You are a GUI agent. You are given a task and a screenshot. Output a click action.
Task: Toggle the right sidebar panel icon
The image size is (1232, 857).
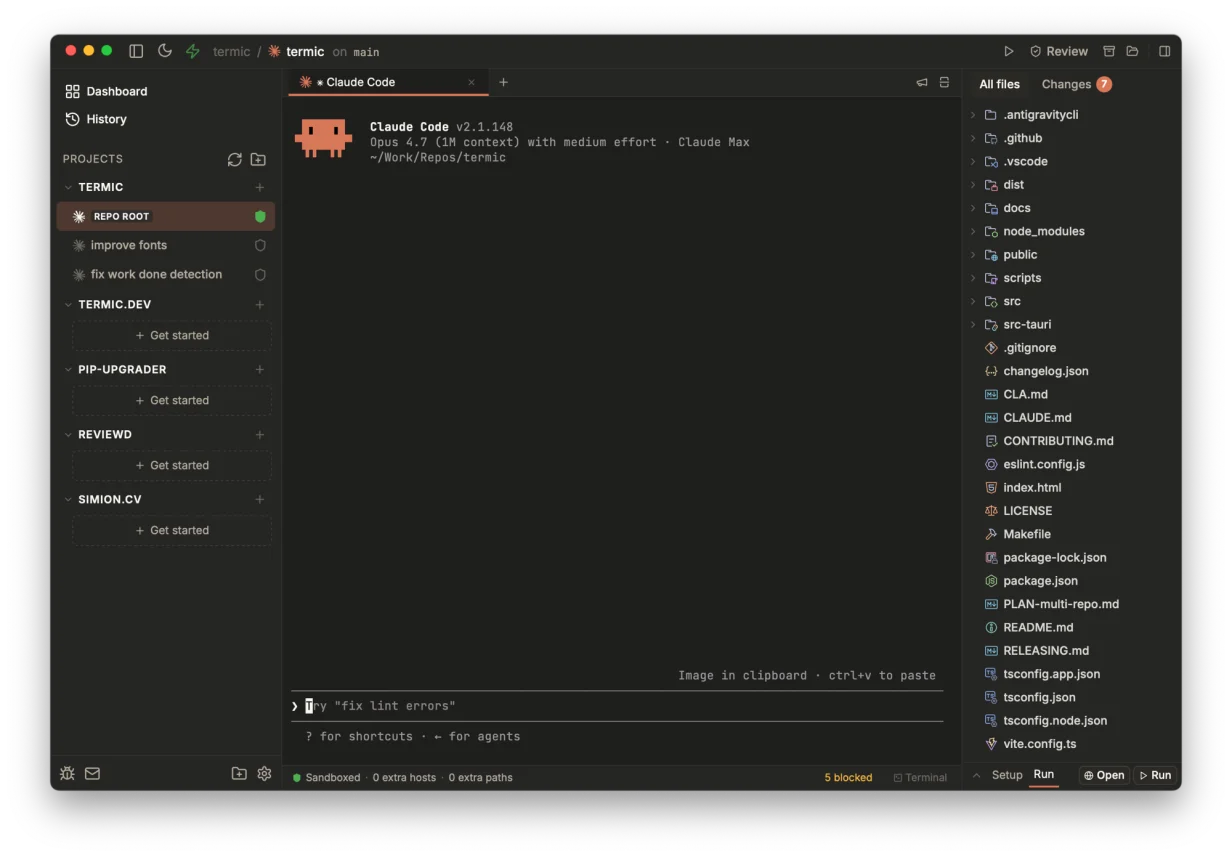tap(1164, 51)
